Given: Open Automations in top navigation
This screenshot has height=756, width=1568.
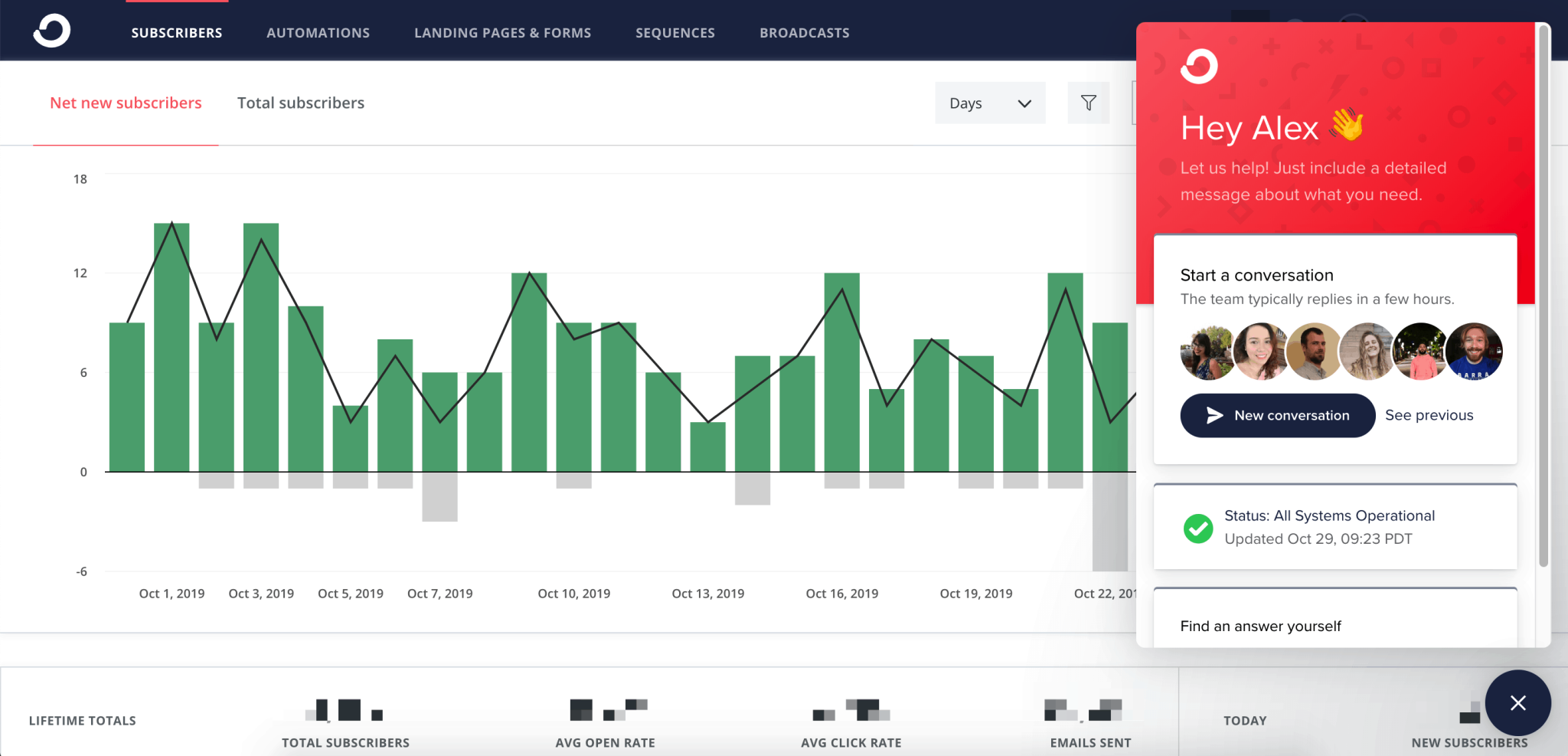Looking at the screenshot, I should coord(318,33).
